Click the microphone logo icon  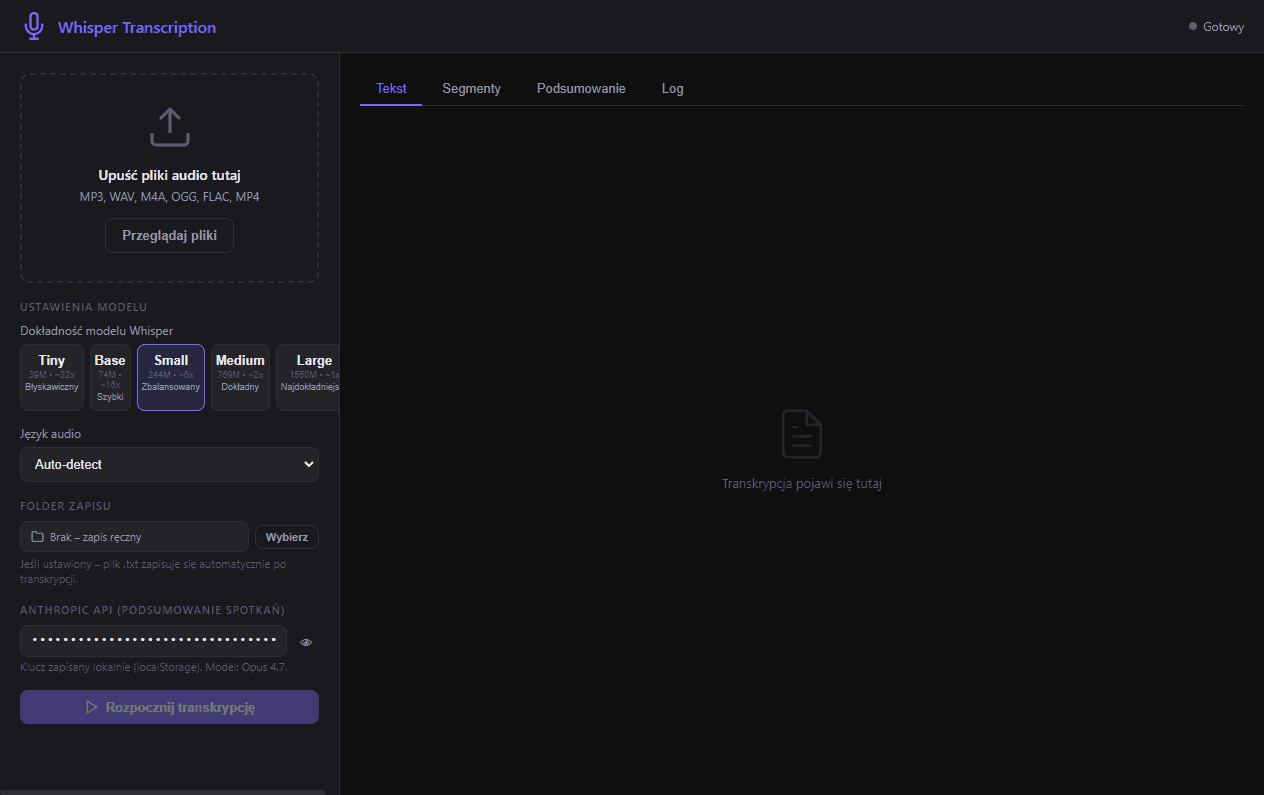pos(34,27)
